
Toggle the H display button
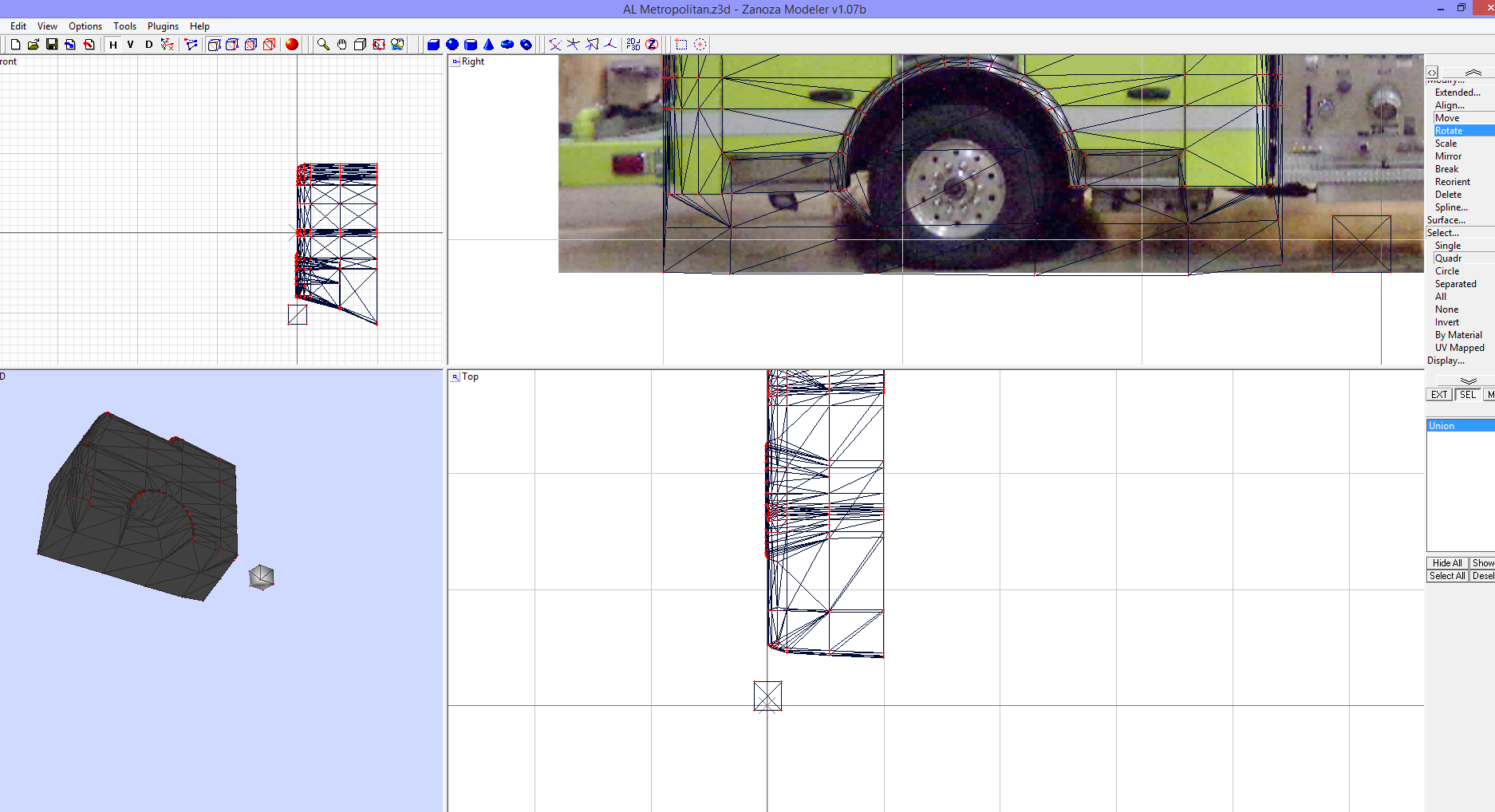(112, 45)
